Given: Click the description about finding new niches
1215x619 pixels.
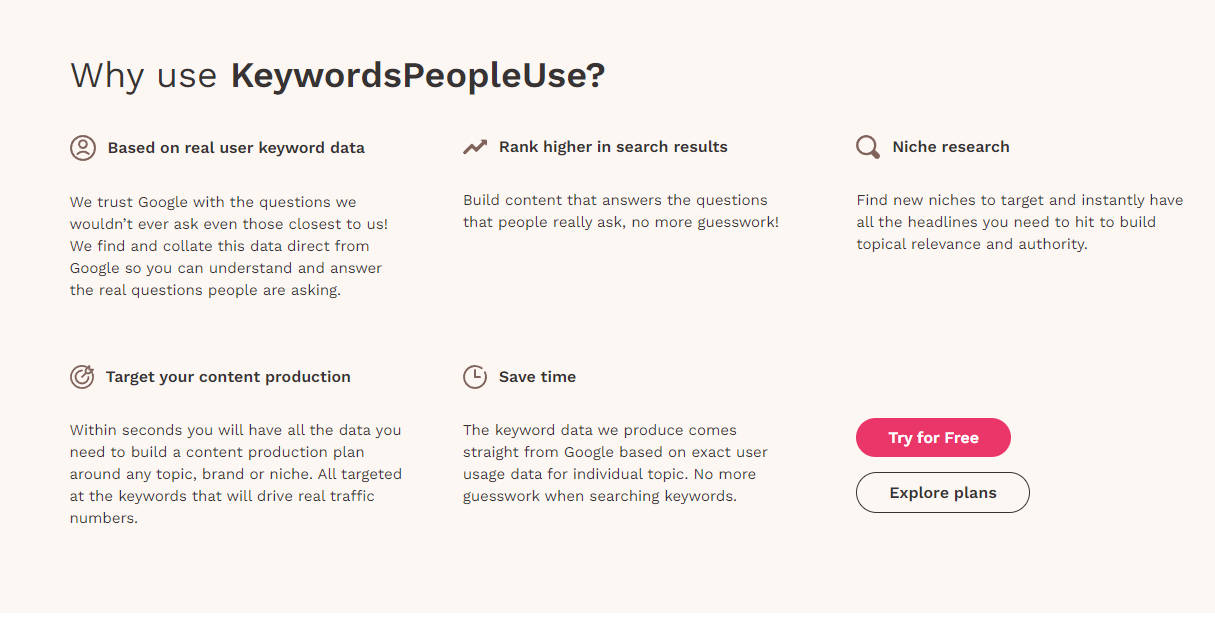Looking at the screenshot, I should click(x=1020, y=221).
